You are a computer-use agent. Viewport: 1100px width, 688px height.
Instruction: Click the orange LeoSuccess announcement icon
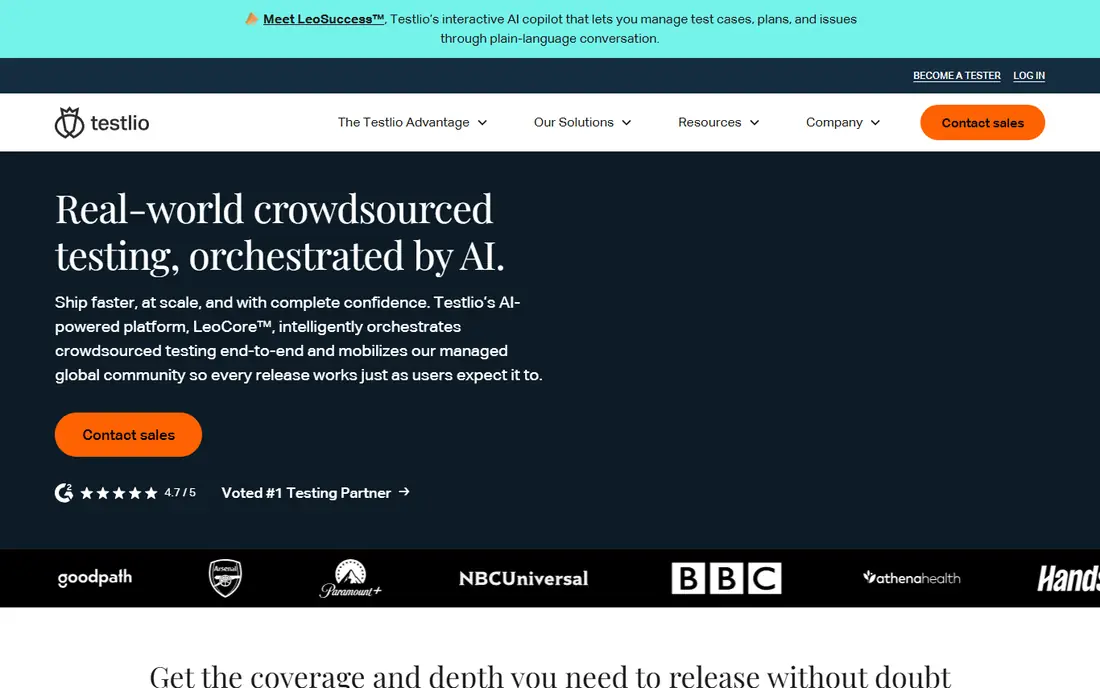tap(251, 19)
